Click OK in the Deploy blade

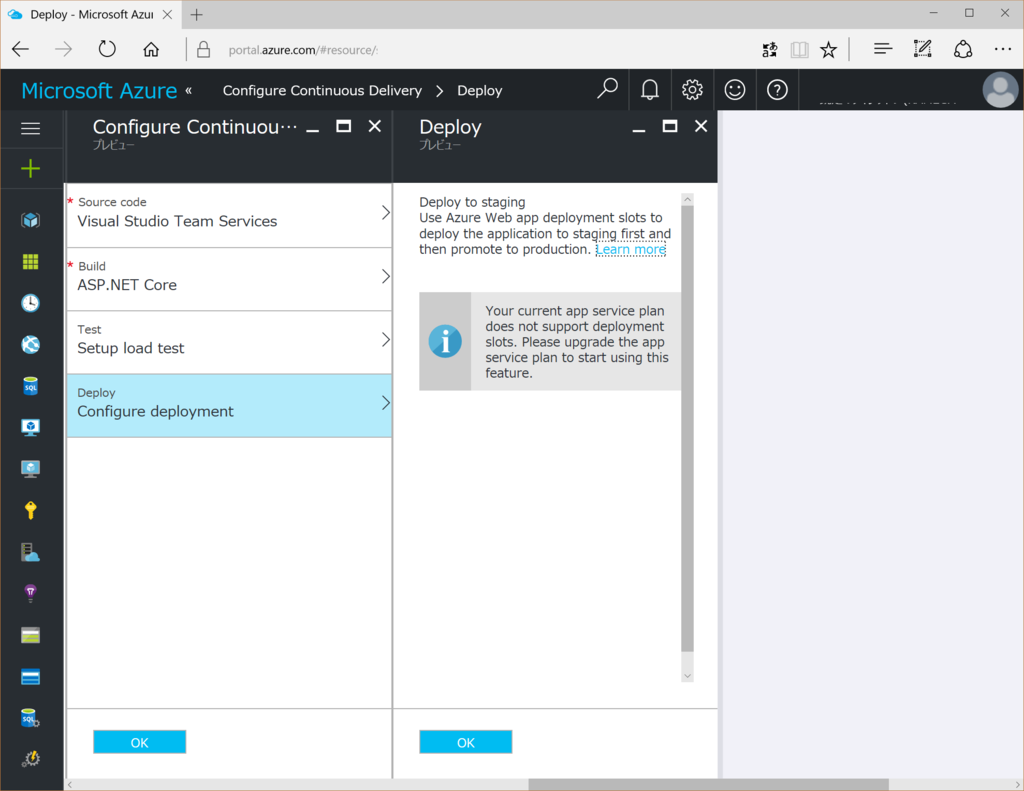coord(466,742)
